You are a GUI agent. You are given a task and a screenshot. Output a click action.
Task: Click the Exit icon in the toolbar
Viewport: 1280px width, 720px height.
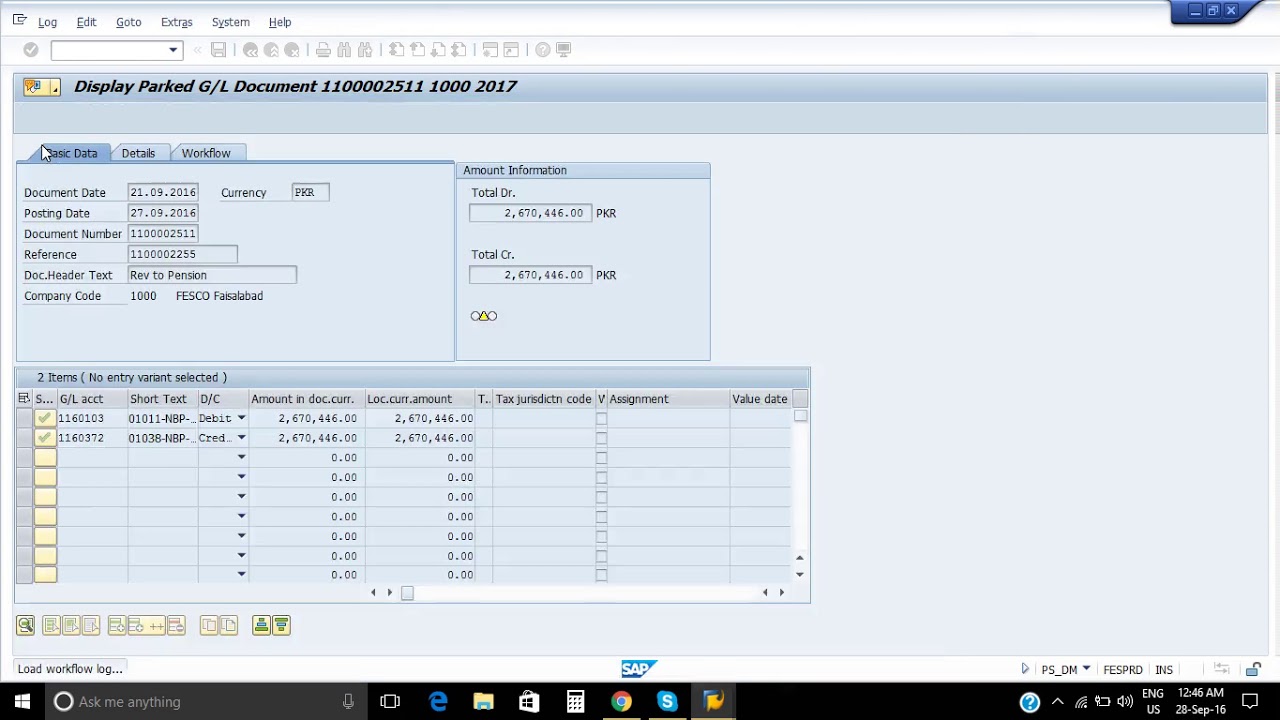[x=271, y=49]
